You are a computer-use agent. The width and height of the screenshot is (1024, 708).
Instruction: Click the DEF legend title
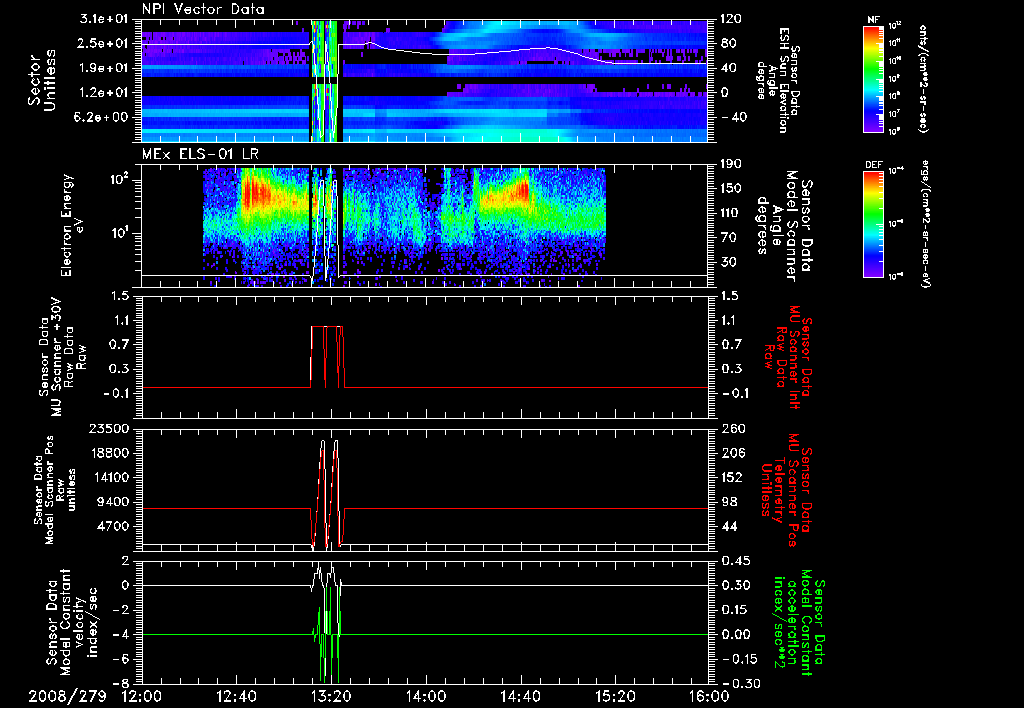[x=873, y=165]
